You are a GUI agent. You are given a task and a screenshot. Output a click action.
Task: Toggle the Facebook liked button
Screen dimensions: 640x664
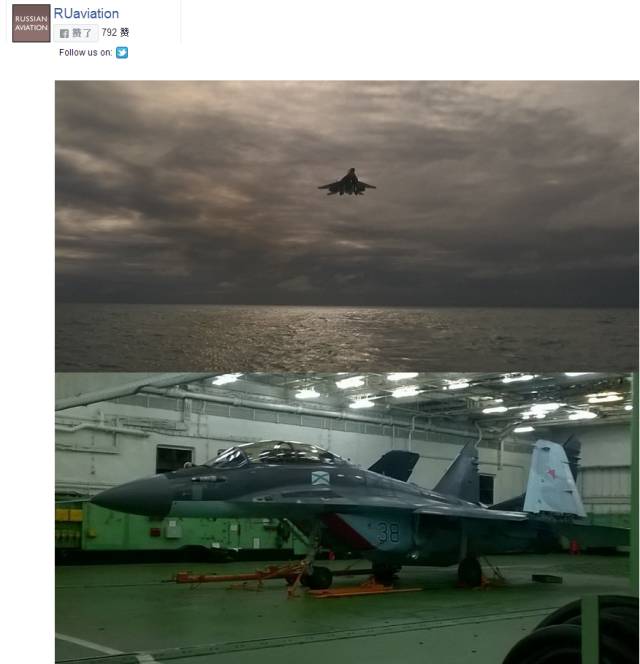click(76, 33)
